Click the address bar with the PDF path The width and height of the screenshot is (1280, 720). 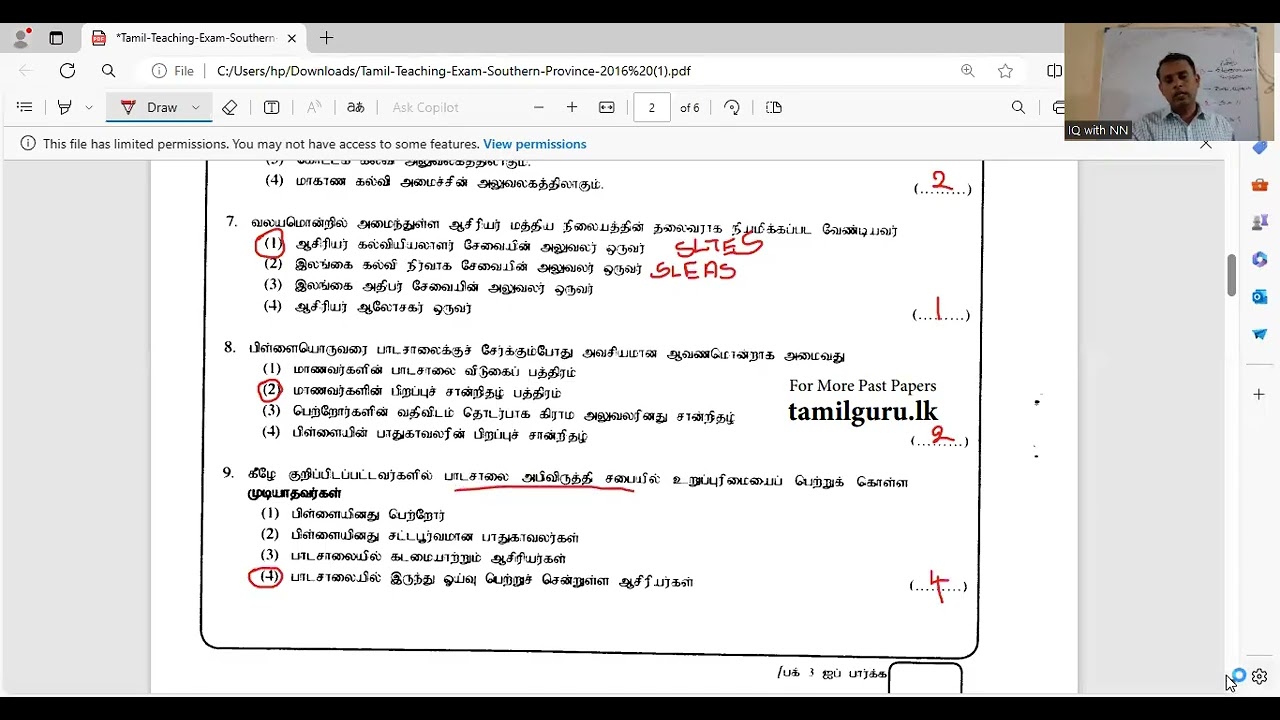pos(453,71)
